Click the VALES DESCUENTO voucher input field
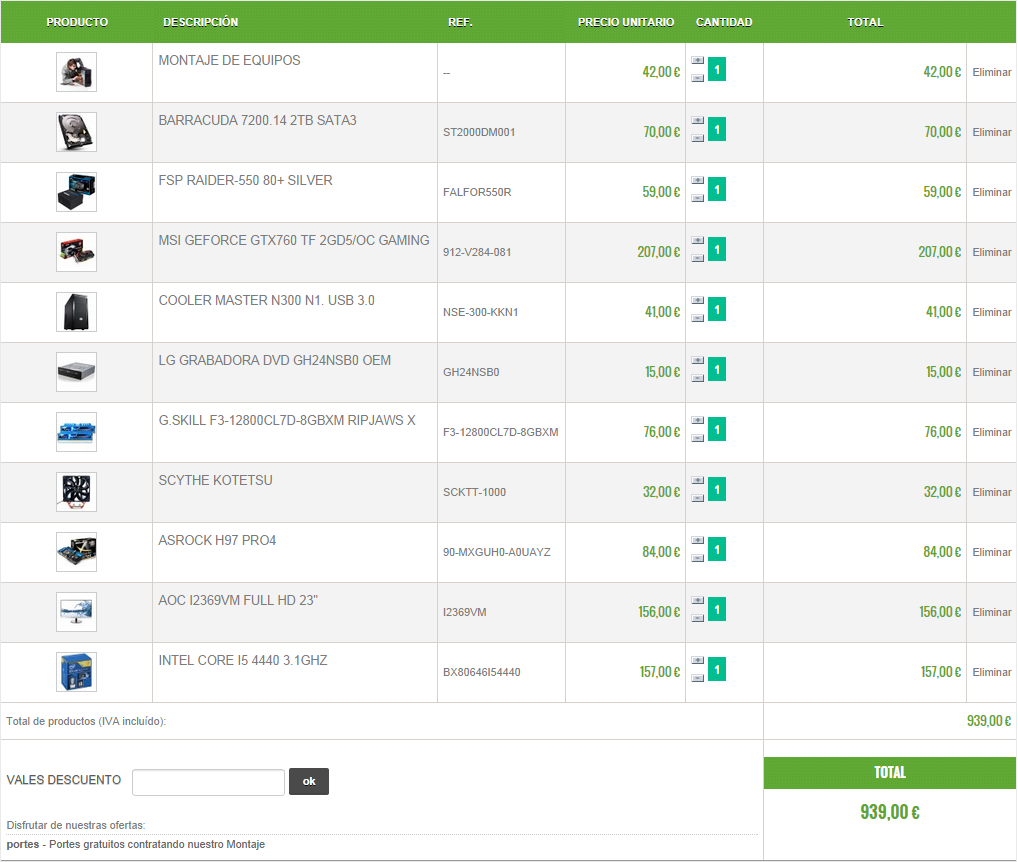This screenshot has height=862, width=1018. (x=208, y=782)
